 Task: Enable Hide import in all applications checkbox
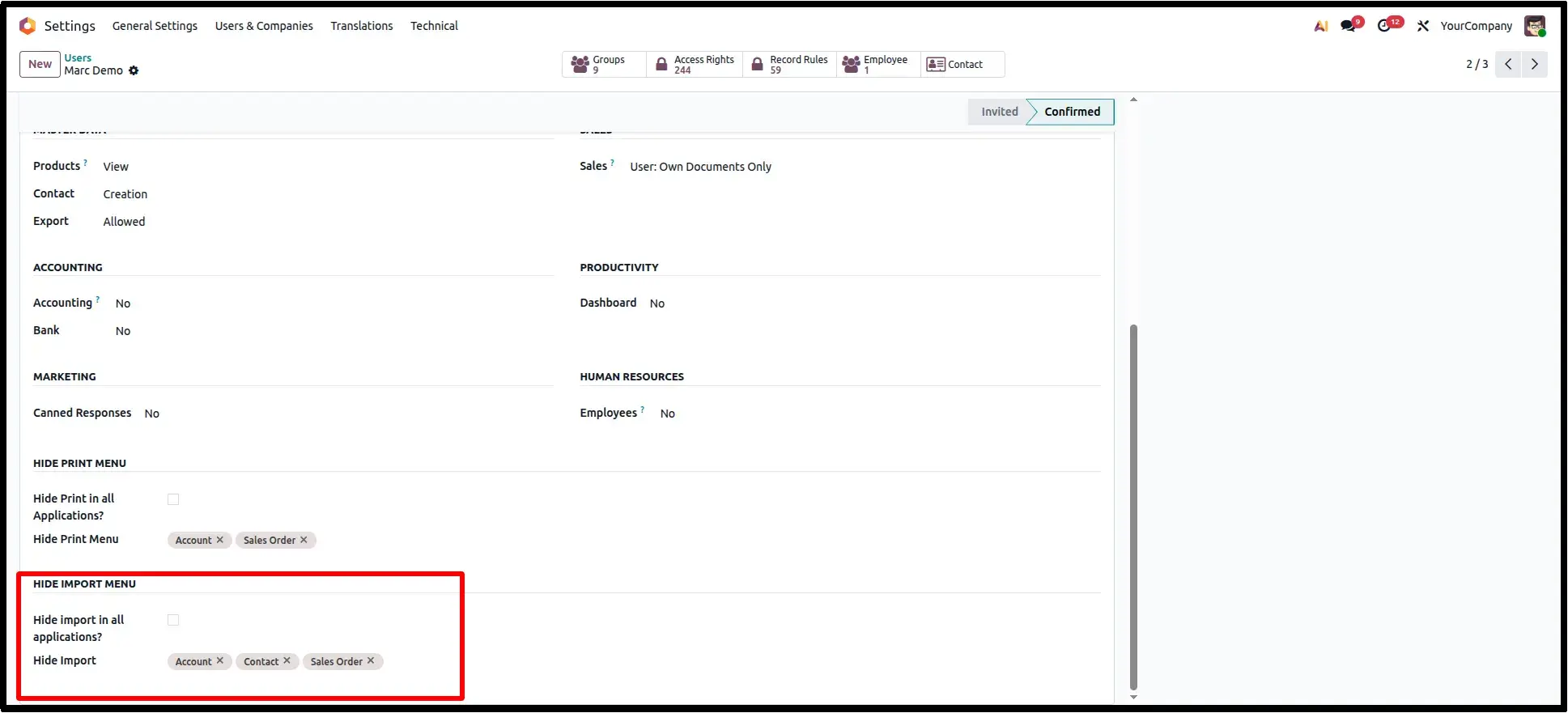pyautogui.click(x=173, y=620)
